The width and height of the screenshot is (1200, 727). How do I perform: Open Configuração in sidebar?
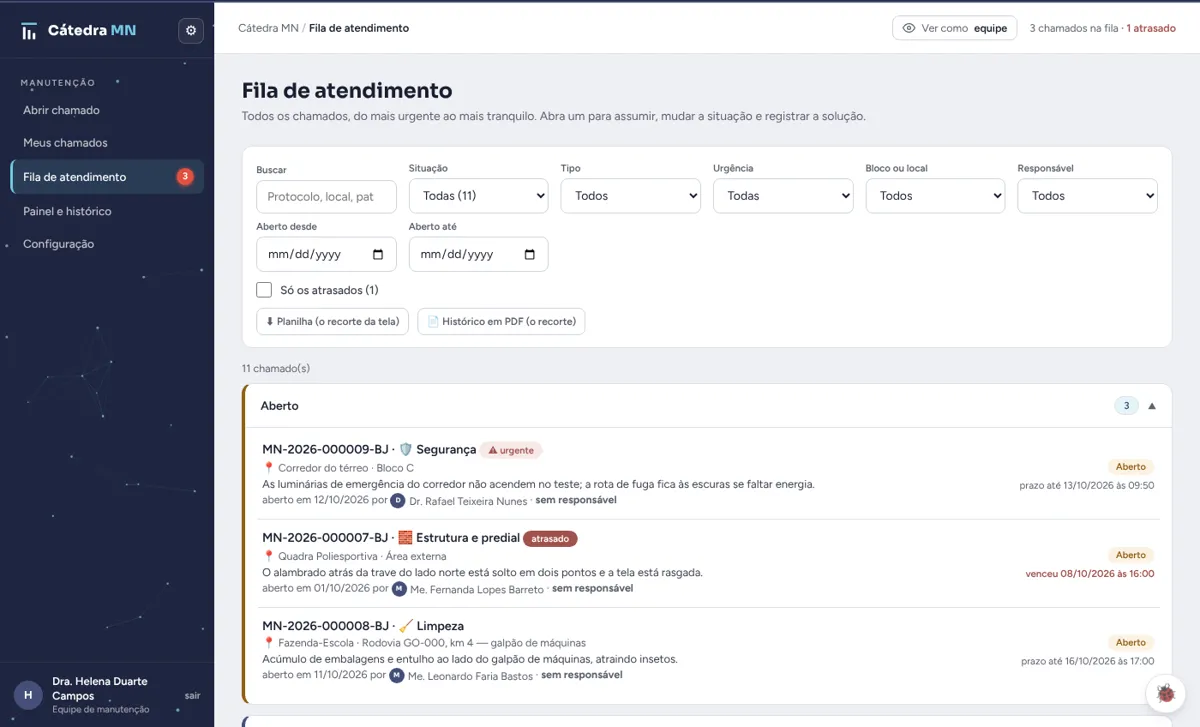(x=107, y=244)
